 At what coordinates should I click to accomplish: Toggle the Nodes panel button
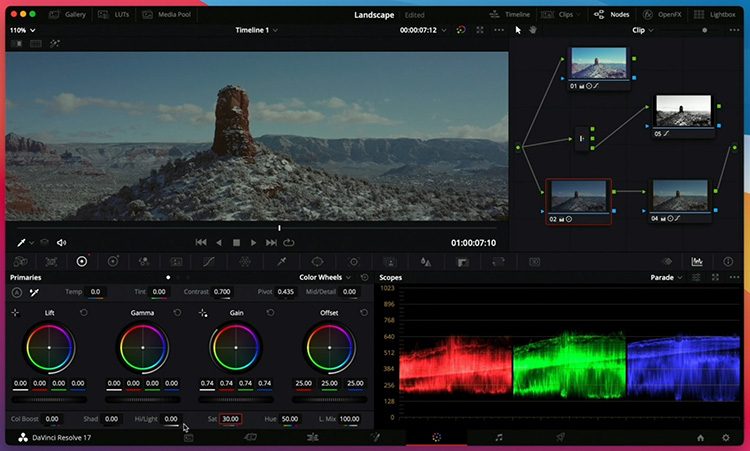tap(613, 15)
